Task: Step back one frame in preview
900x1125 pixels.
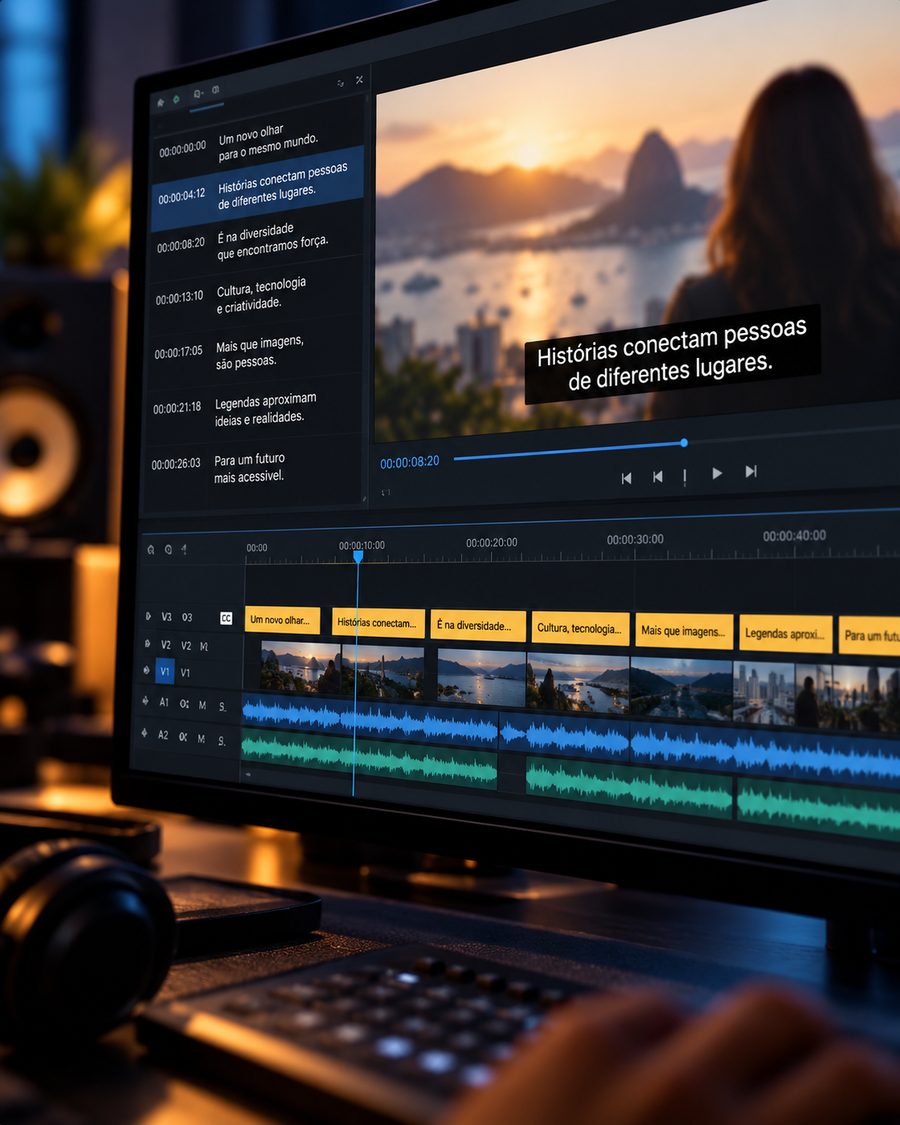Action: pos(657,476)
